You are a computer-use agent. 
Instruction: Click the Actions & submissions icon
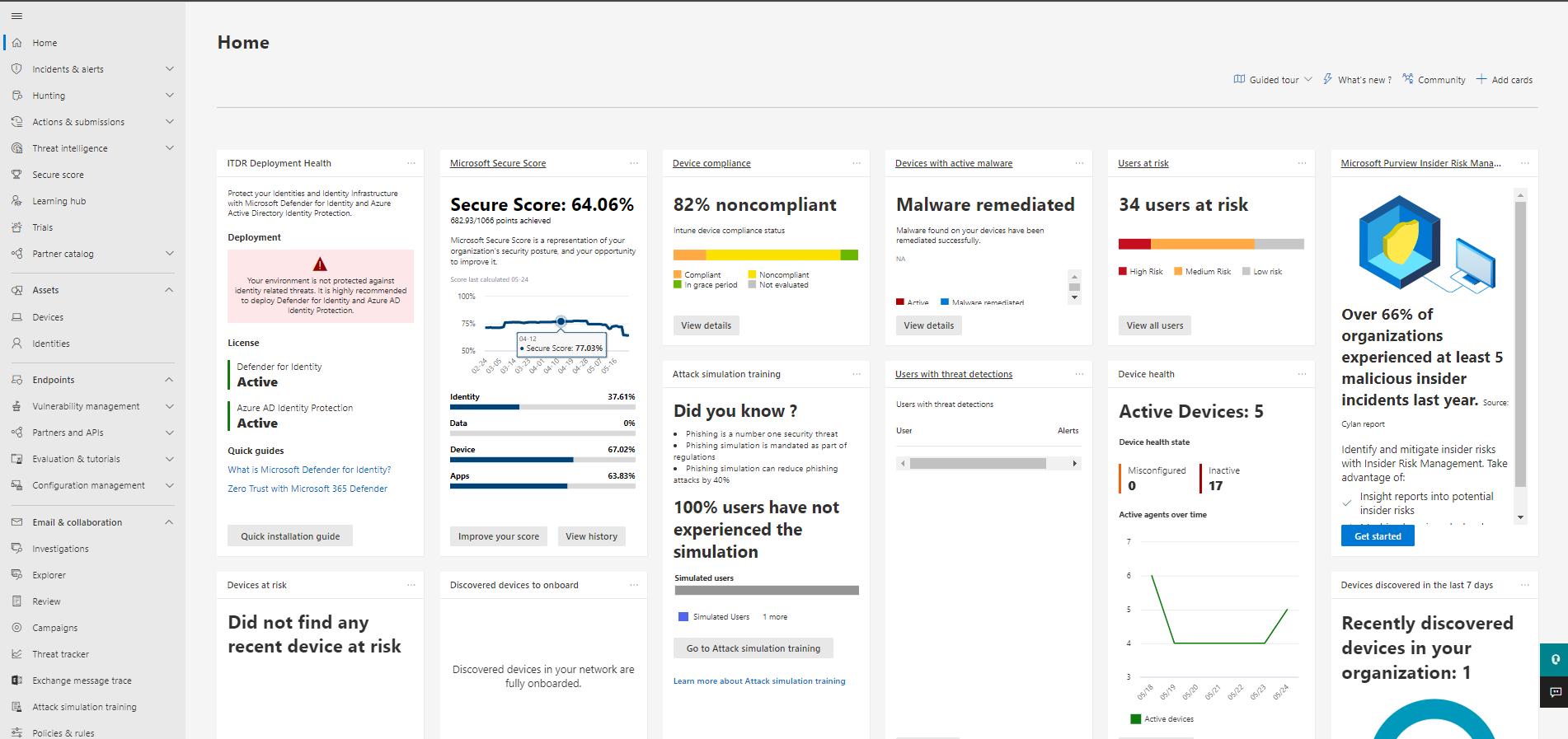click(x=16, y=122)
